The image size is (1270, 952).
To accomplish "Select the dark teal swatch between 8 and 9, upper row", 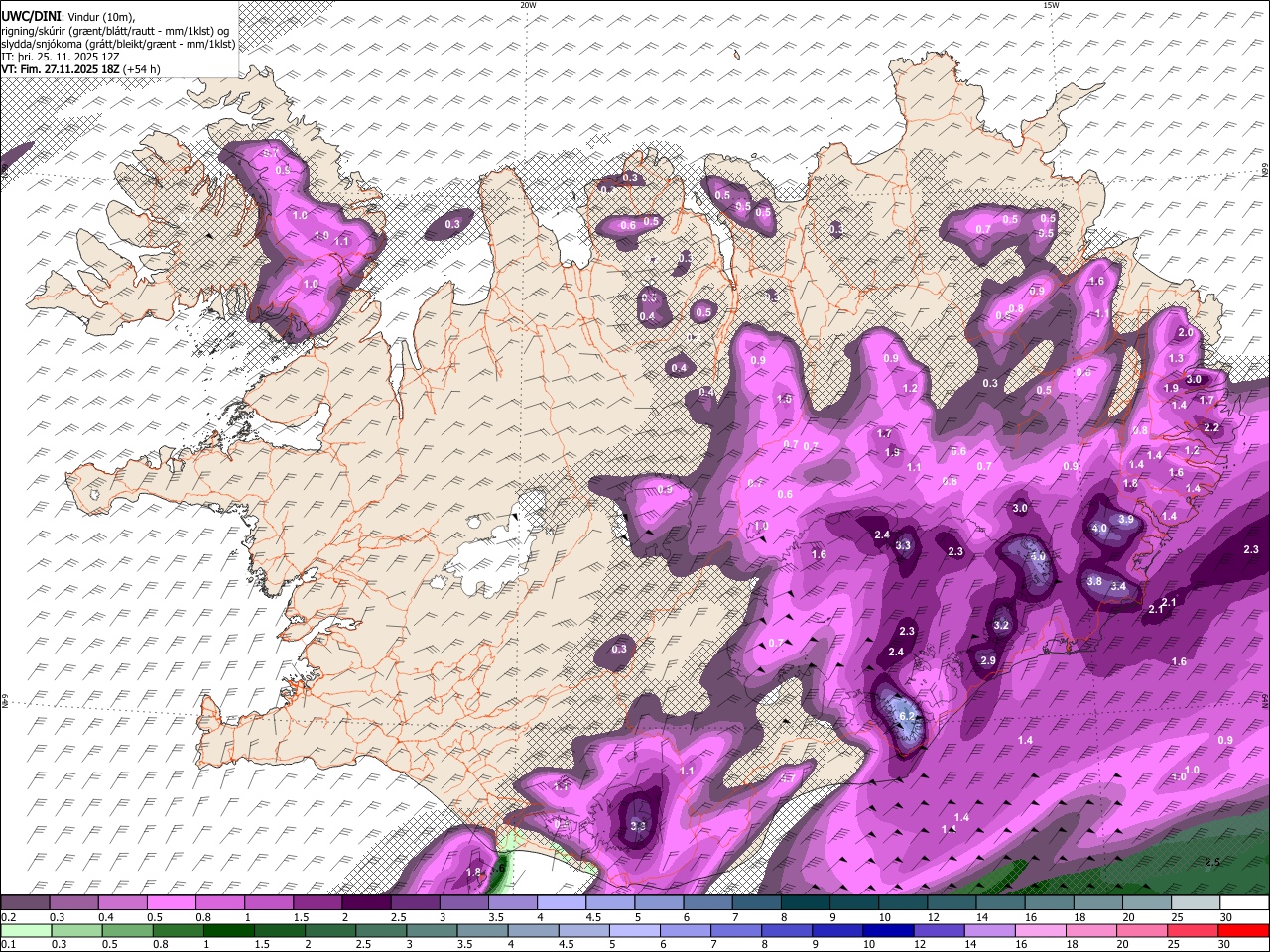I will [806, 903].
